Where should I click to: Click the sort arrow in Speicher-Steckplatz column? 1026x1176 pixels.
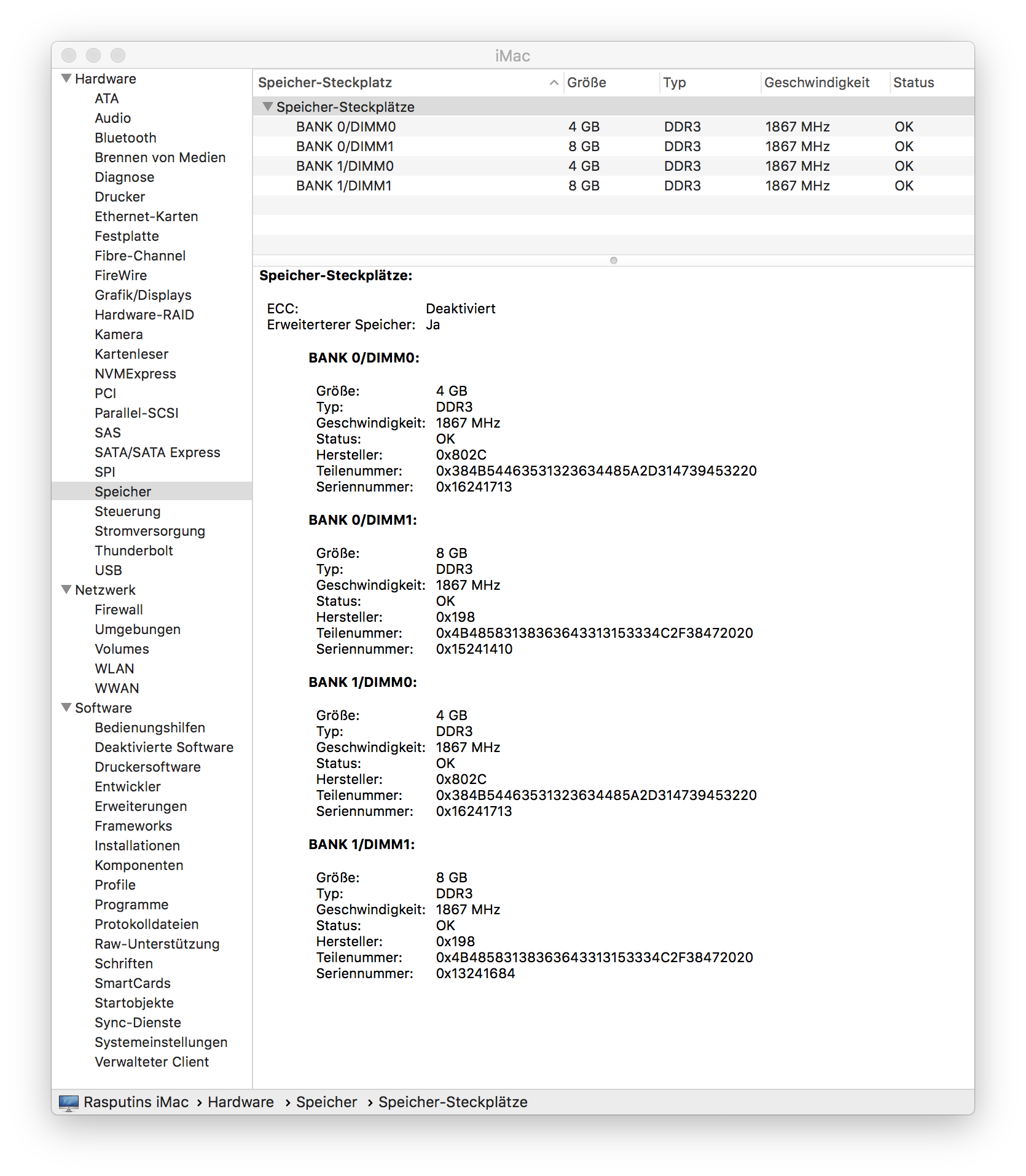click(554, 82)
